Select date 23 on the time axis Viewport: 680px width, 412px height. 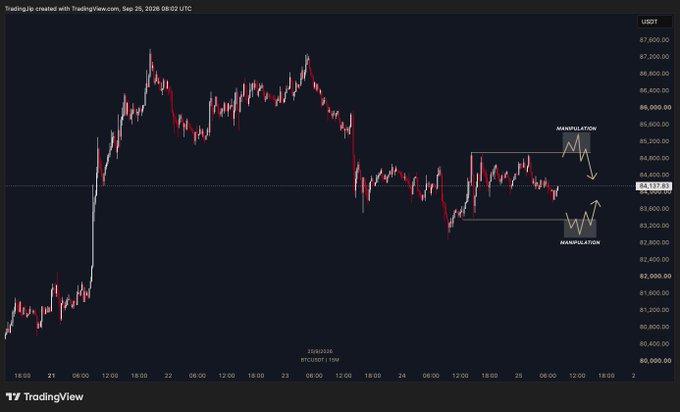[x=284, y=376]
